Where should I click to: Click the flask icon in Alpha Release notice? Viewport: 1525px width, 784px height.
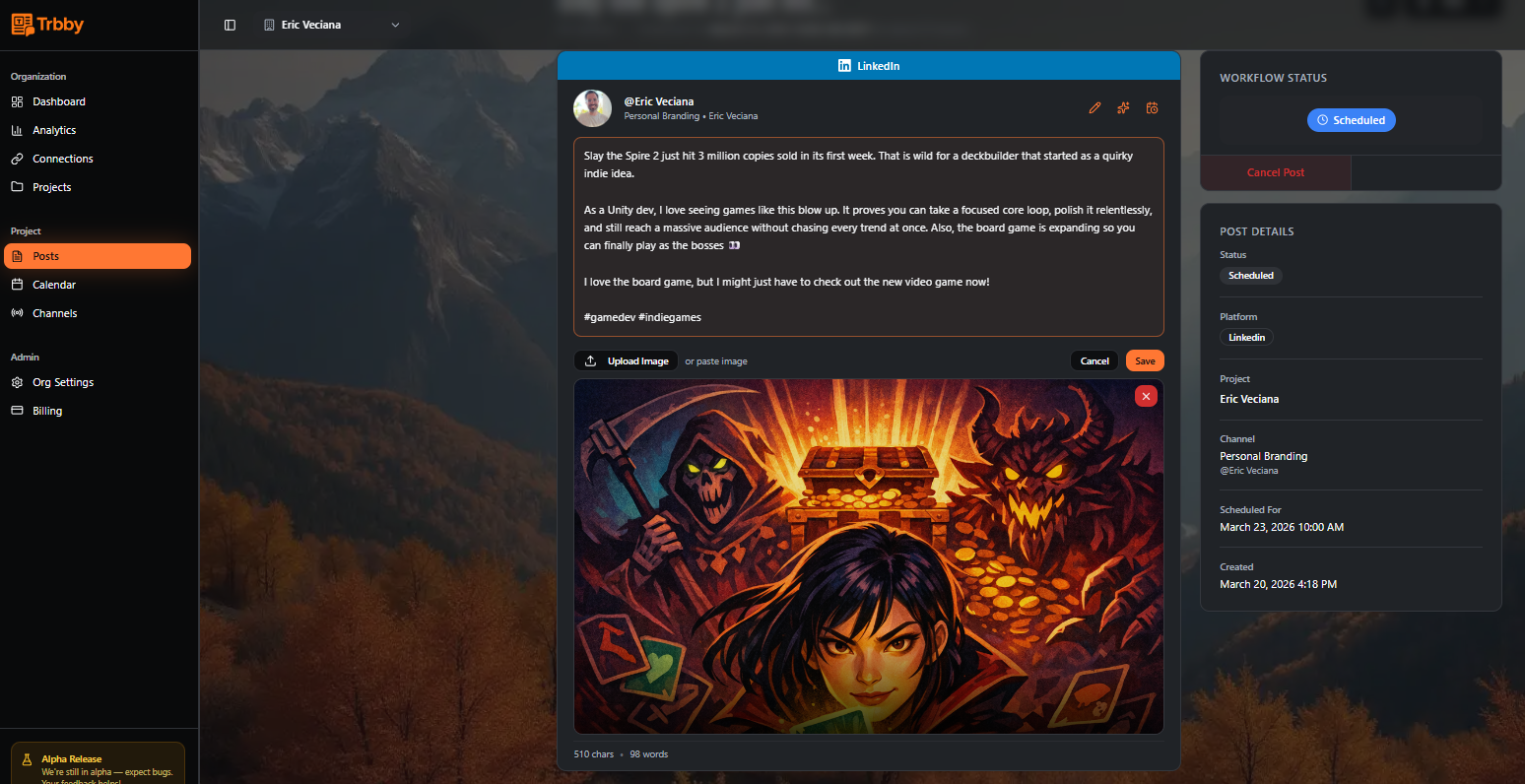click(28, 759)
